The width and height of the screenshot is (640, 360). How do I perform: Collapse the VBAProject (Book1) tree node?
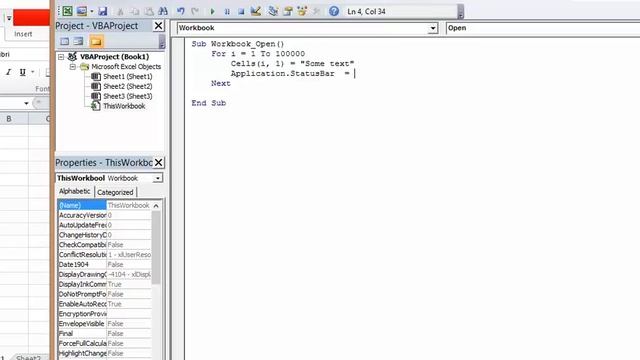point(61,57)
